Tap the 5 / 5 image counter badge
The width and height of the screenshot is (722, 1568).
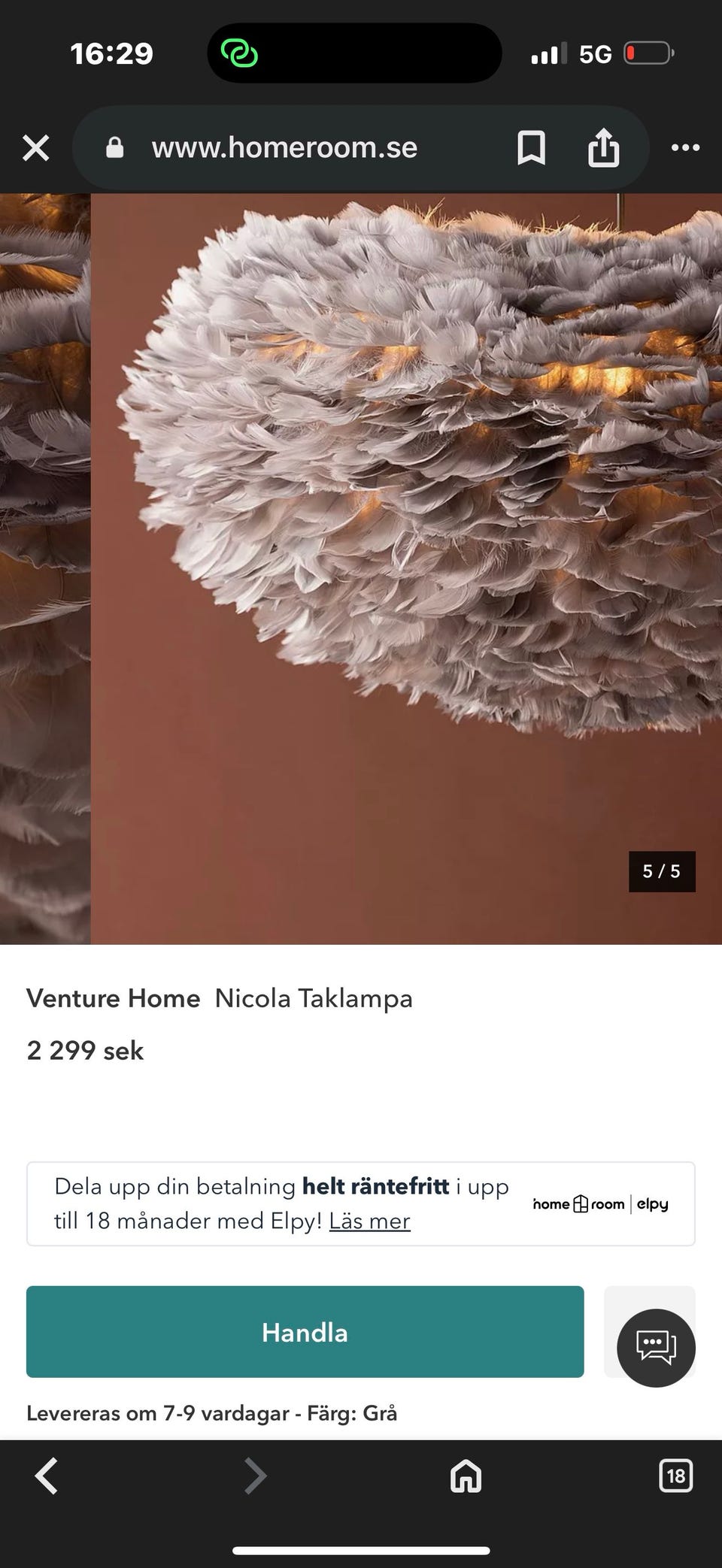pos(662,871)
